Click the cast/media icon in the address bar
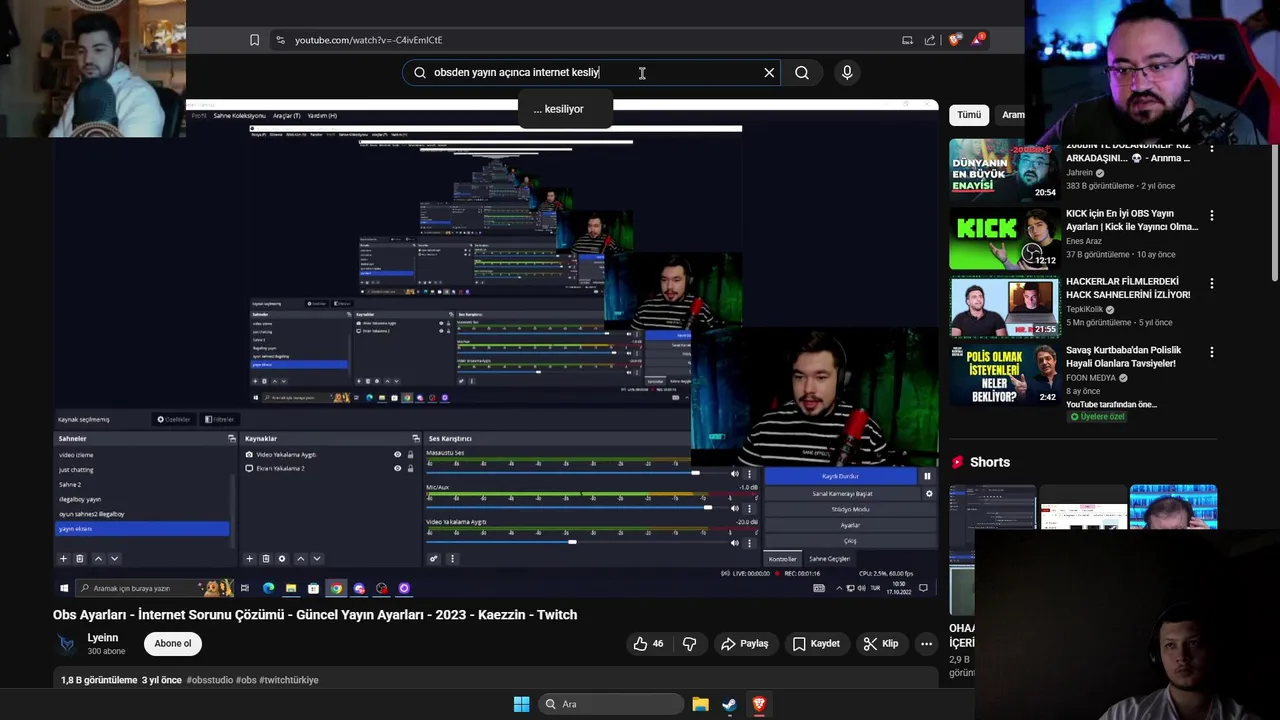1280x720 pixels. click(x=907, y=40)
